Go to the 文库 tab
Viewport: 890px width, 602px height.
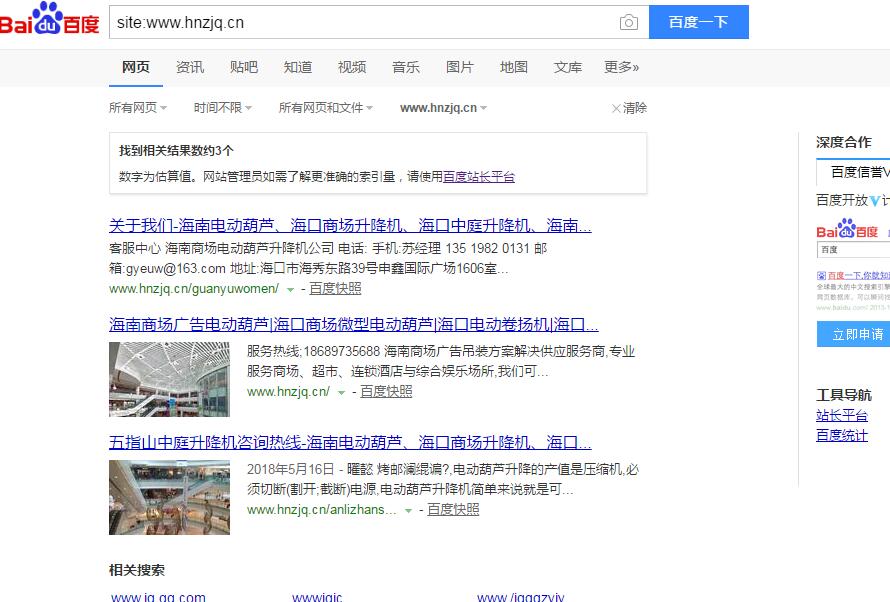568,68
